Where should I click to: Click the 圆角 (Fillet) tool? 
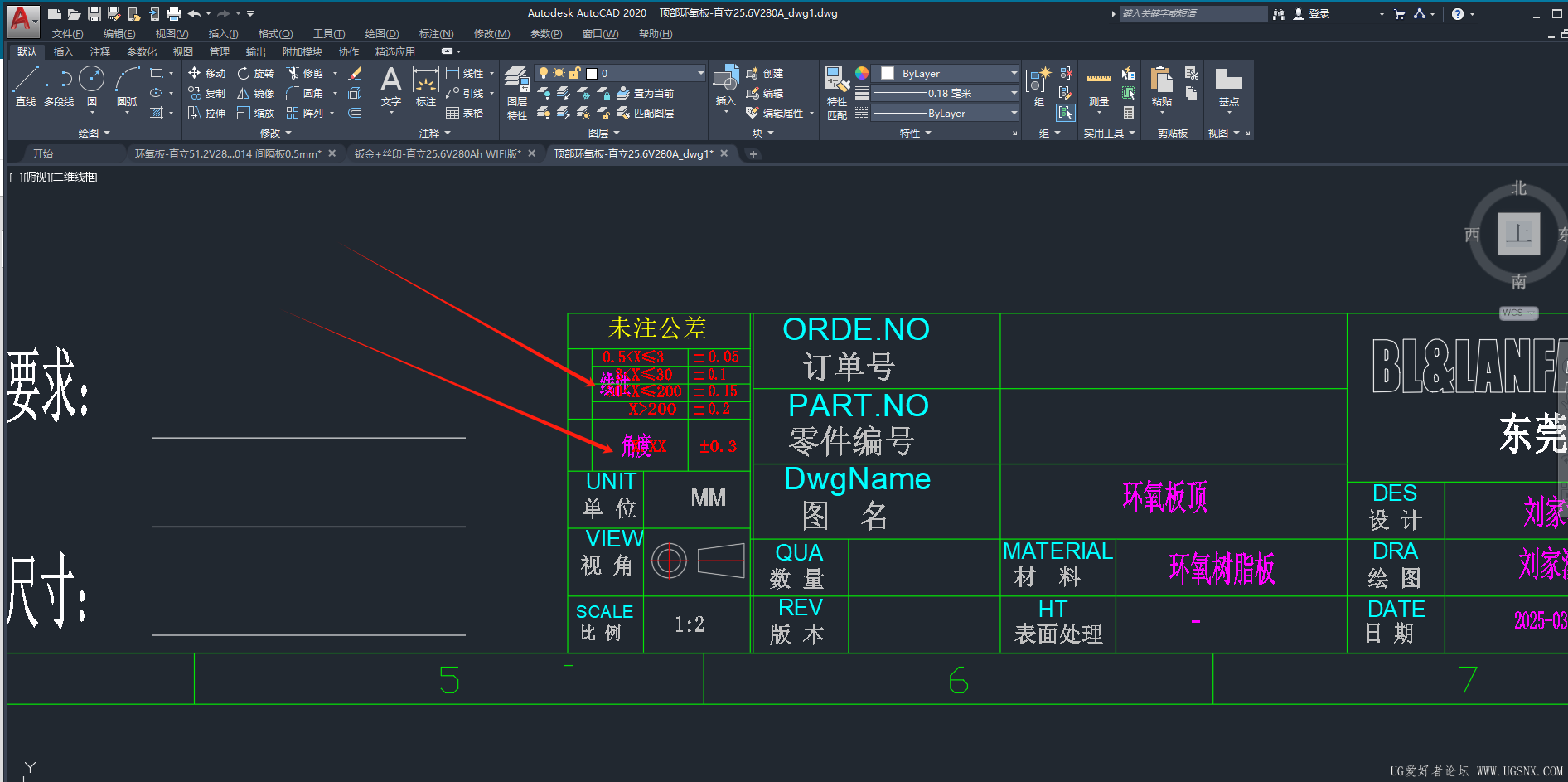[305, 93]
